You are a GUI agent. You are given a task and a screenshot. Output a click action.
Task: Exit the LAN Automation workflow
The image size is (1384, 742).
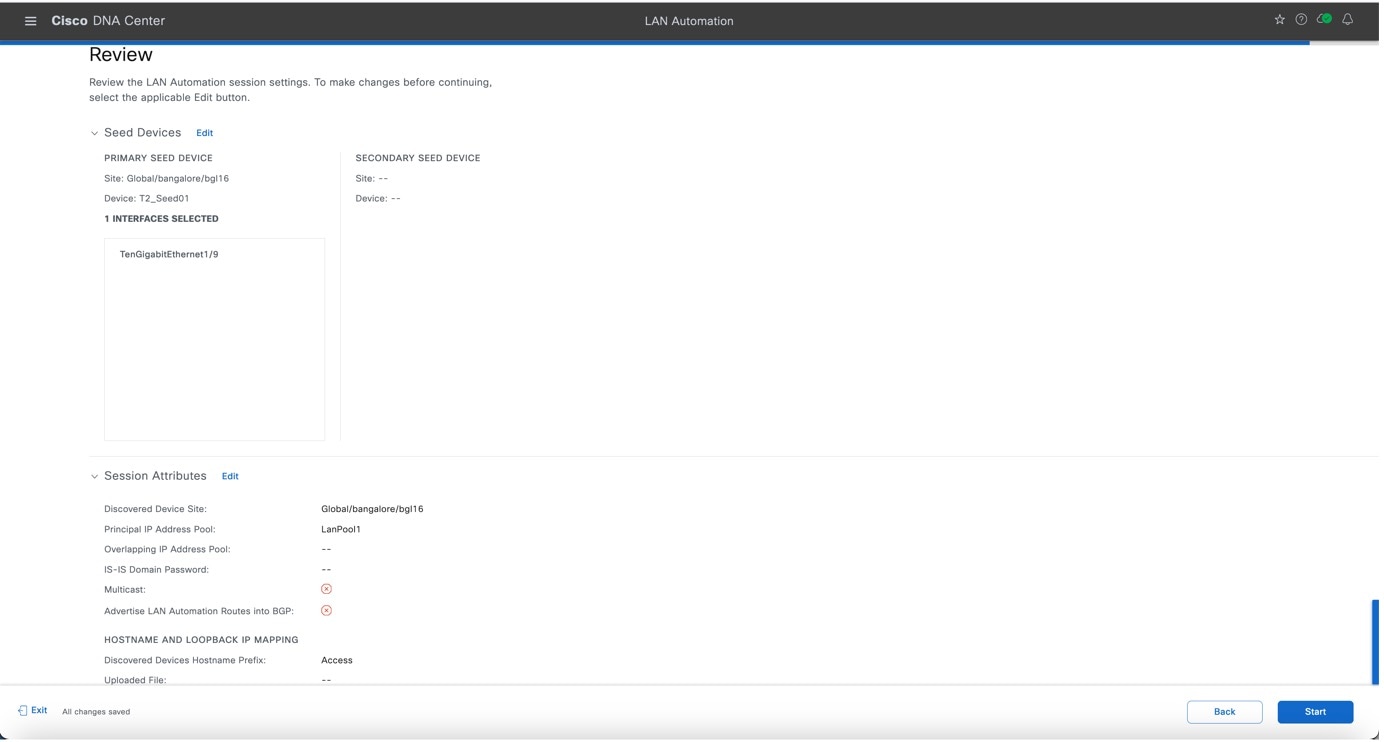[33, 711]
